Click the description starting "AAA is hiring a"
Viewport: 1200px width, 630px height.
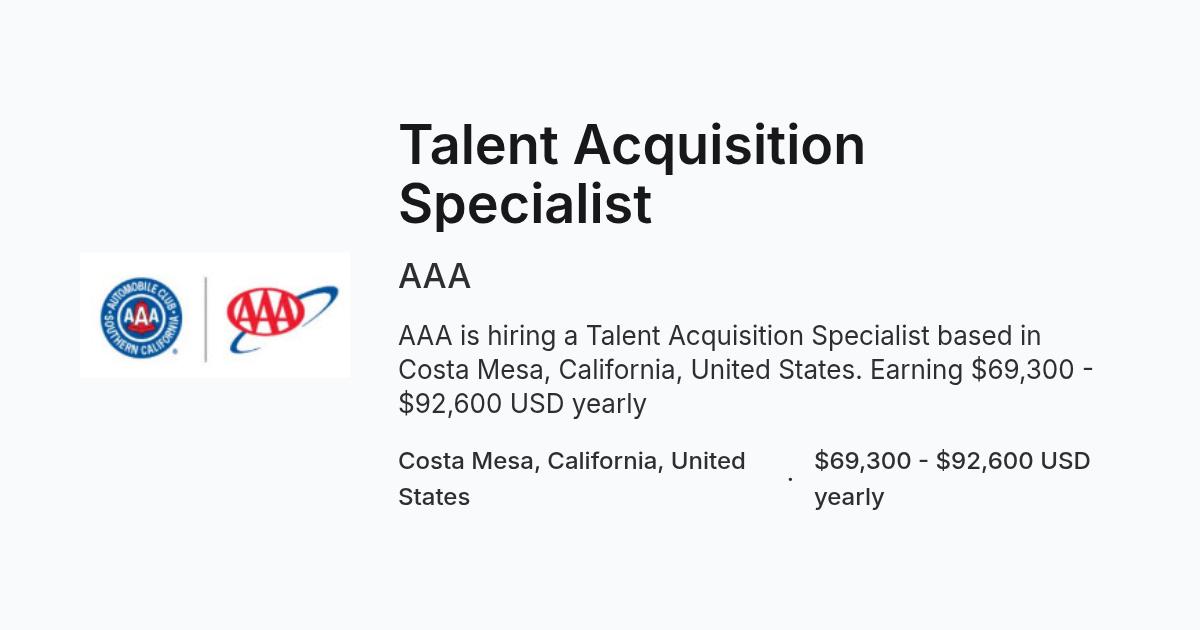pos(746,370)
